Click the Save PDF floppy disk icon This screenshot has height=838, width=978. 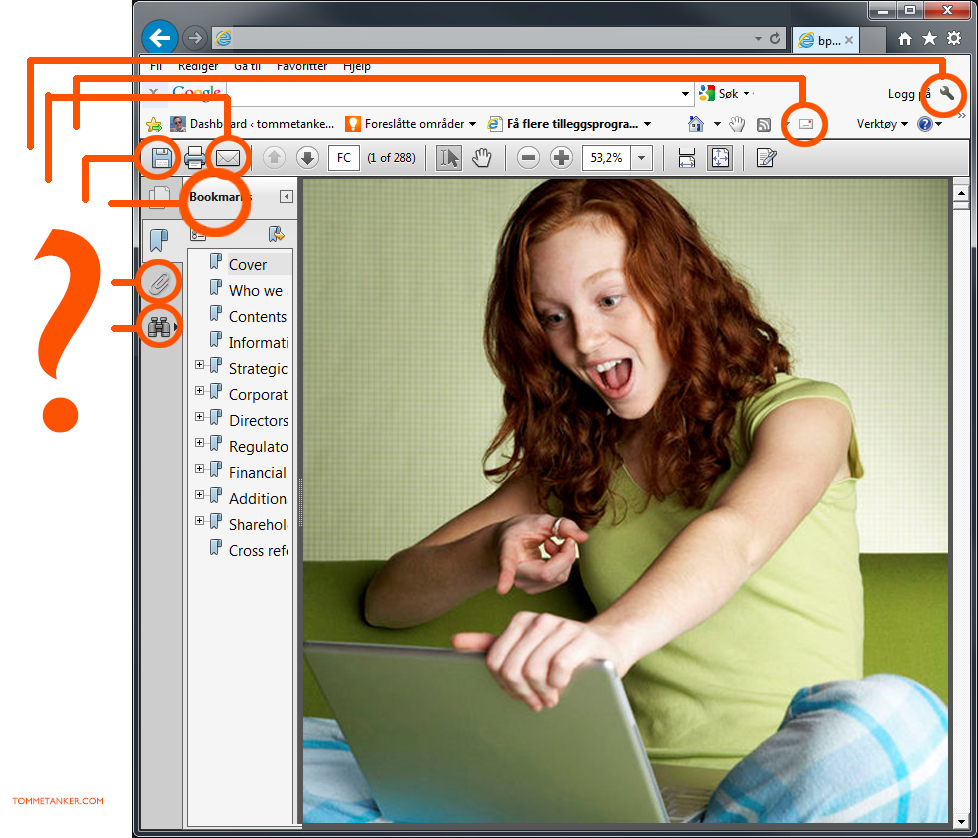pos(161,157)
